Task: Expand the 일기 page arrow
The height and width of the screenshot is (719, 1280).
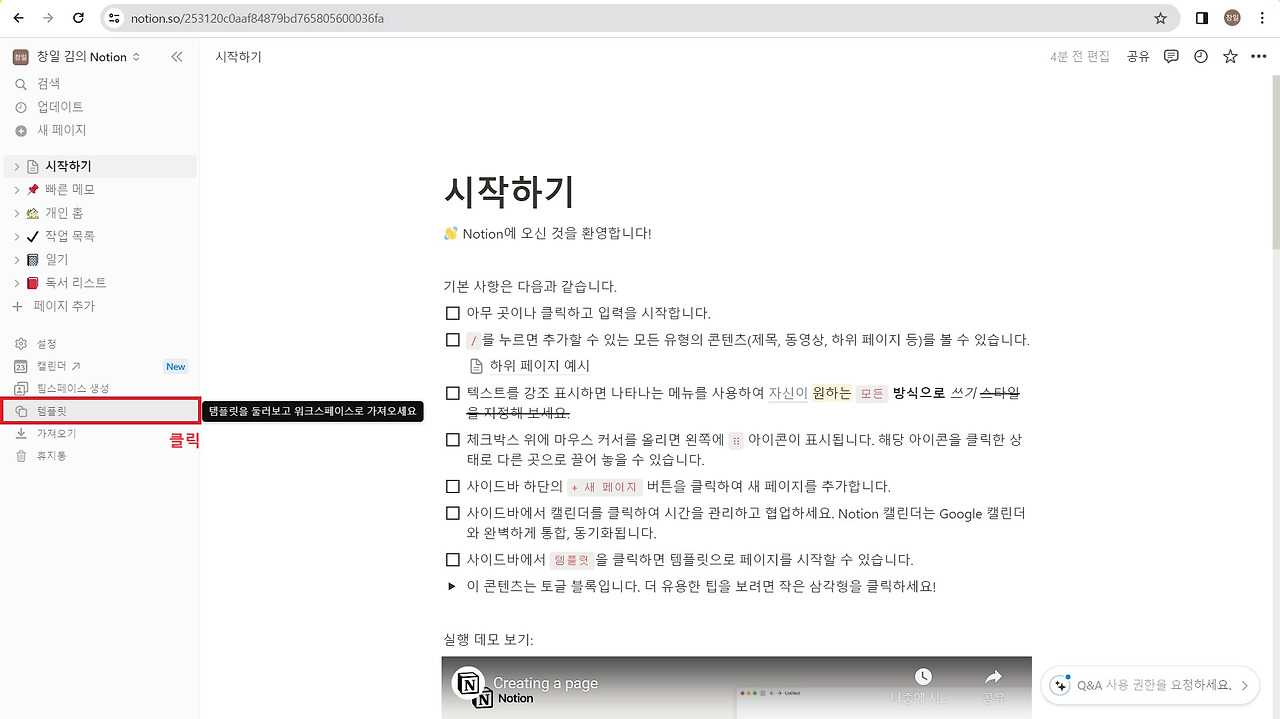Action: pos(17,259)
